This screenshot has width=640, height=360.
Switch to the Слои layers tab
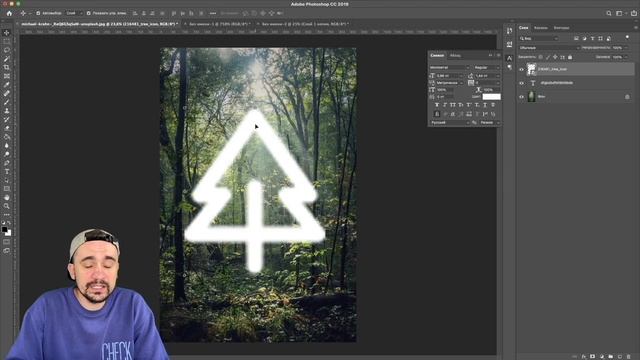coord(524,28)
